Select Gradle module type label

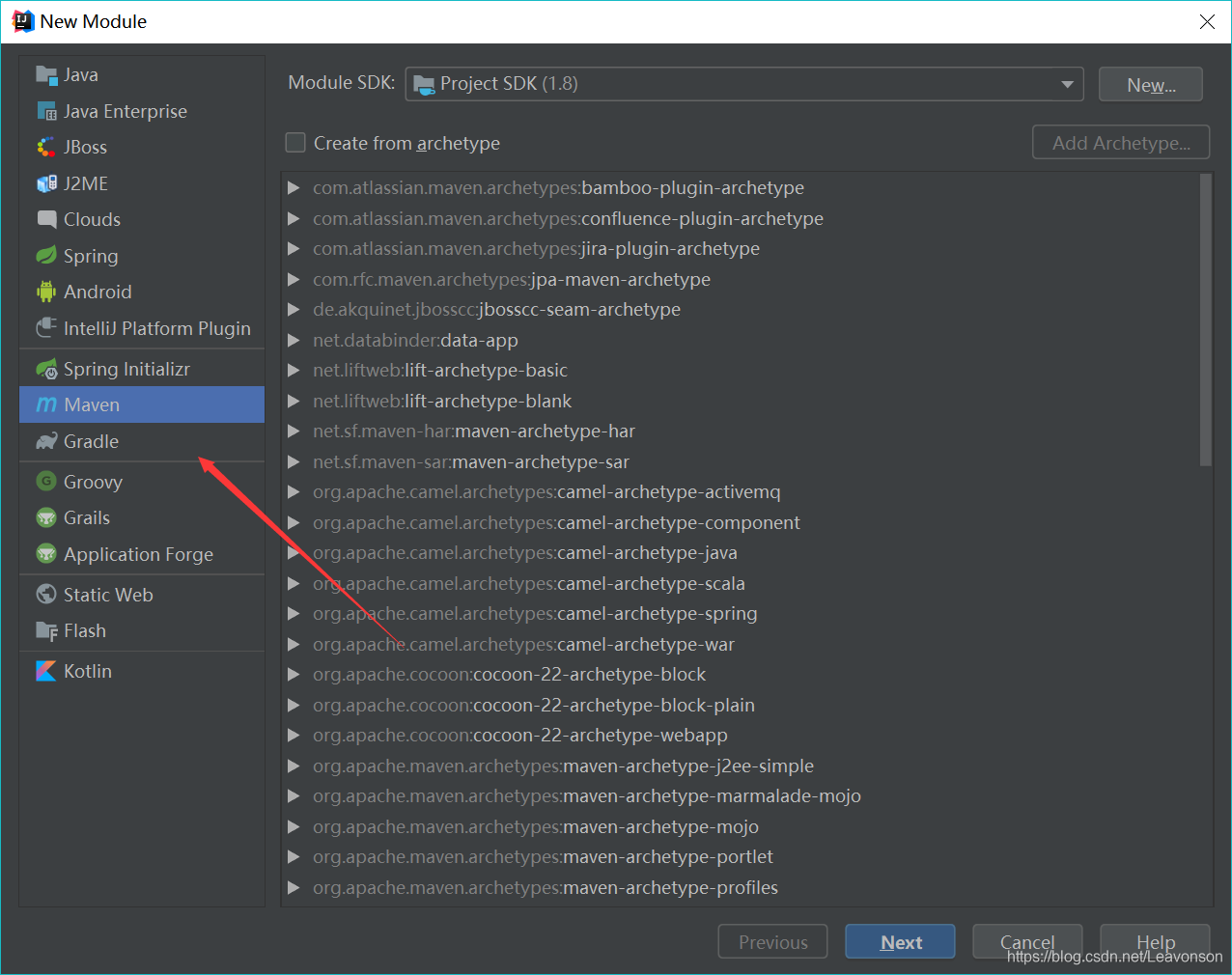tap(91, 441)
